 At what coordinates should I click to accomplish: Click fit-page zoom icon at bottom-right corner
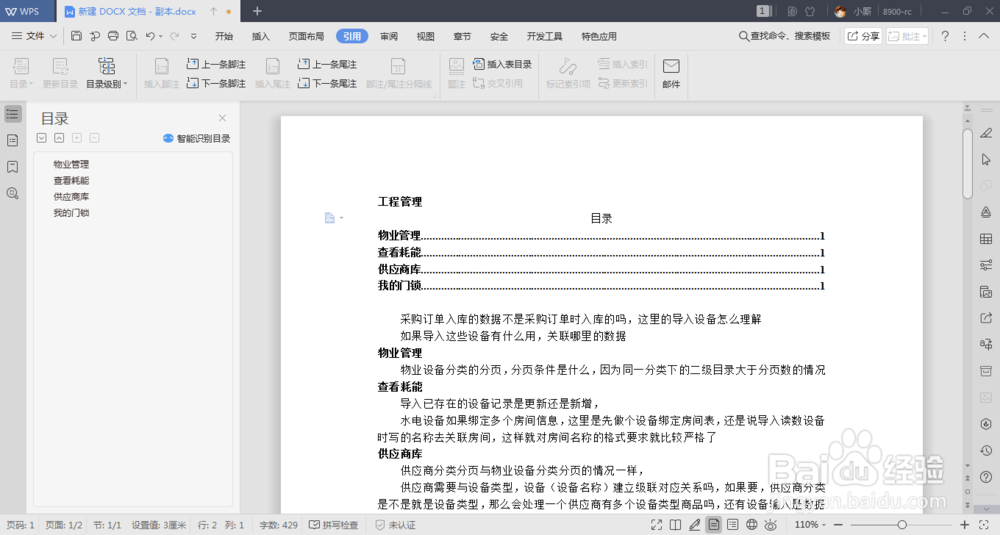984,525
